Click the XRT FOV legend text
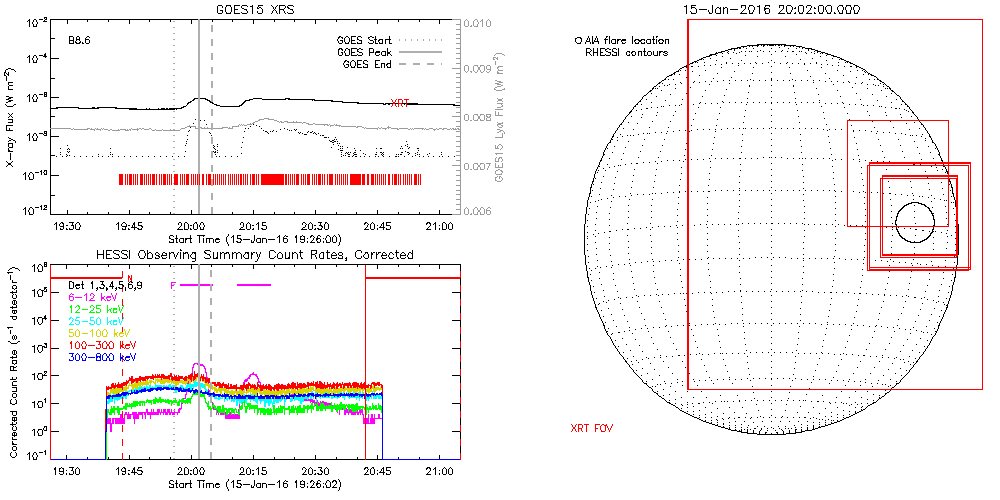Image resolution: width=1000 pixels, height=500 pixels. [x=591, y=428]
